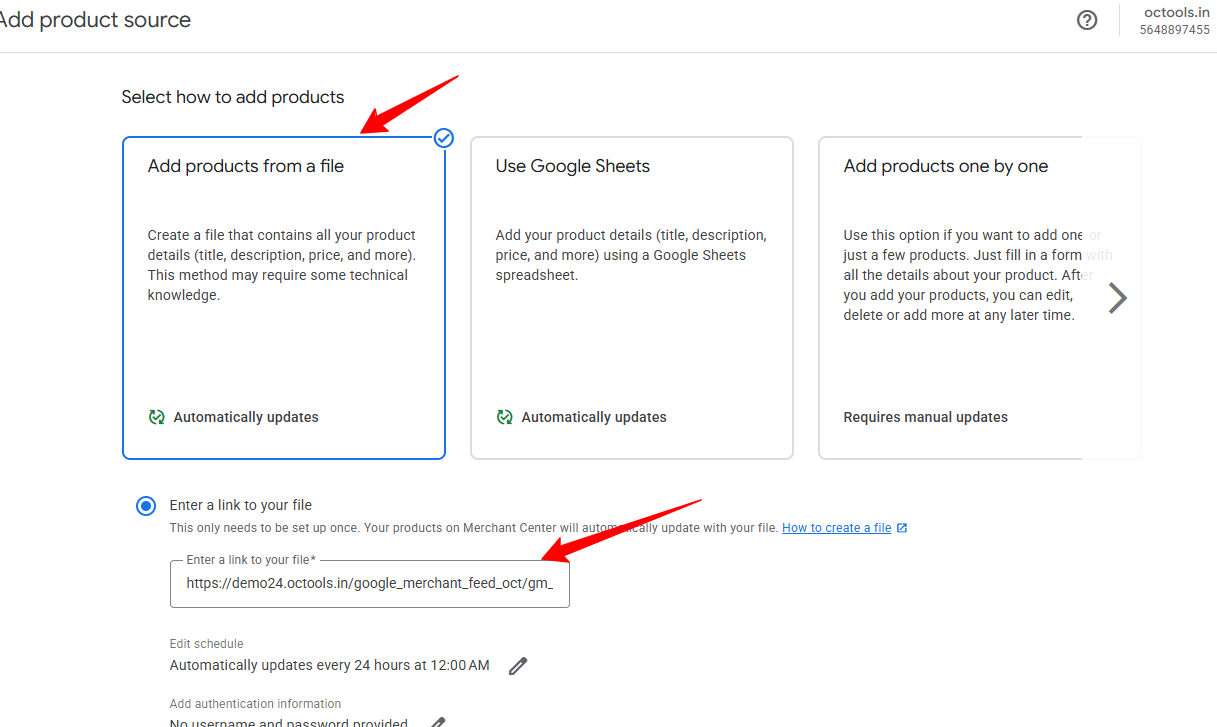The width and height of the screenshot is (1217, 727).
Task: Click the sync icon in the Google Sheets card
Action: [x=504, y=417]
